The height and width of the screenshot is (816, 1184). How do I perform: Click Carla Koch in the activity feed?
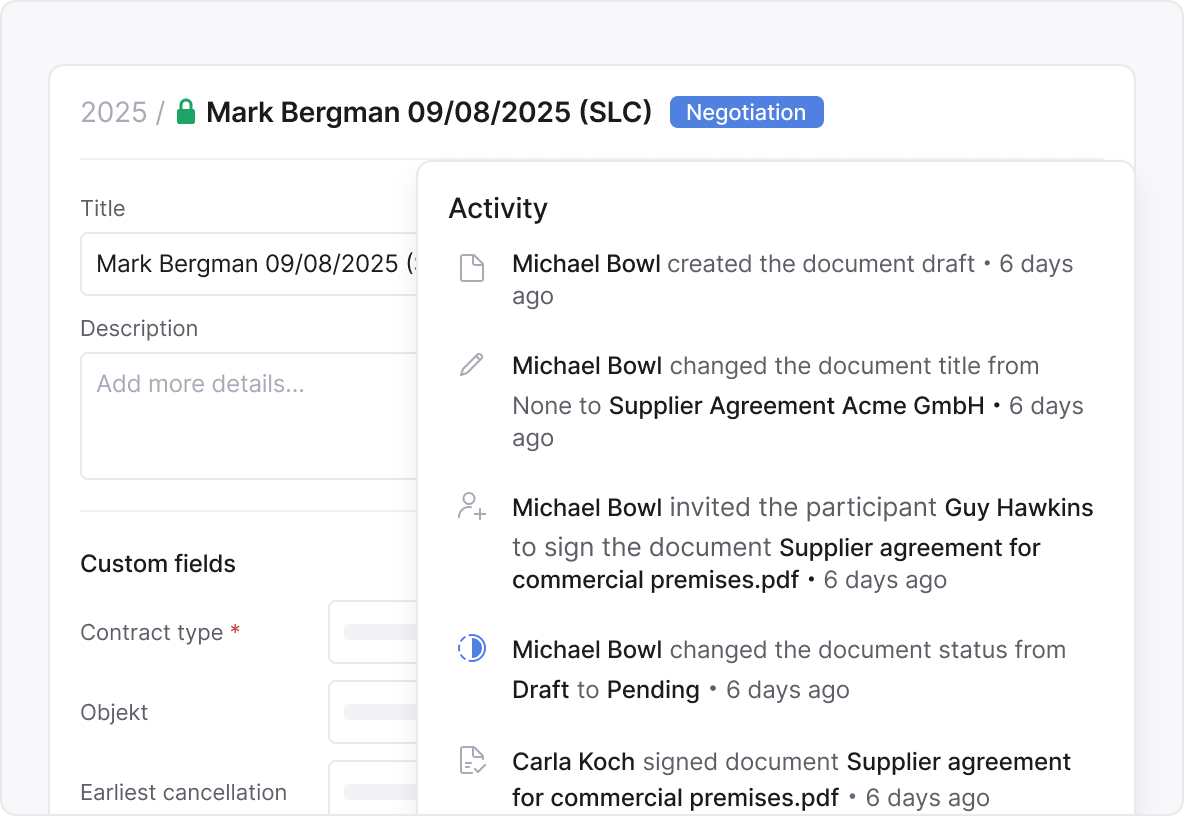coord(573,762)
